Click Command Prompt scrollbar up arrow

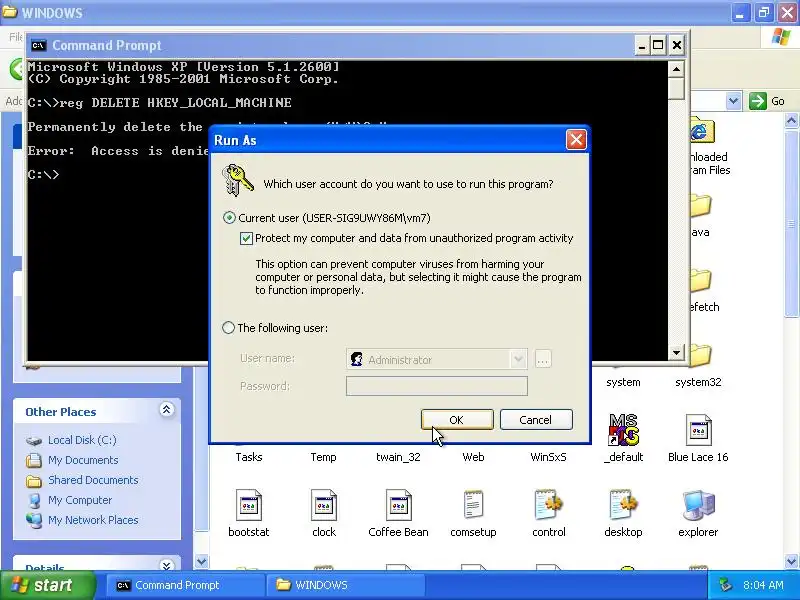[x=676, y=69]
